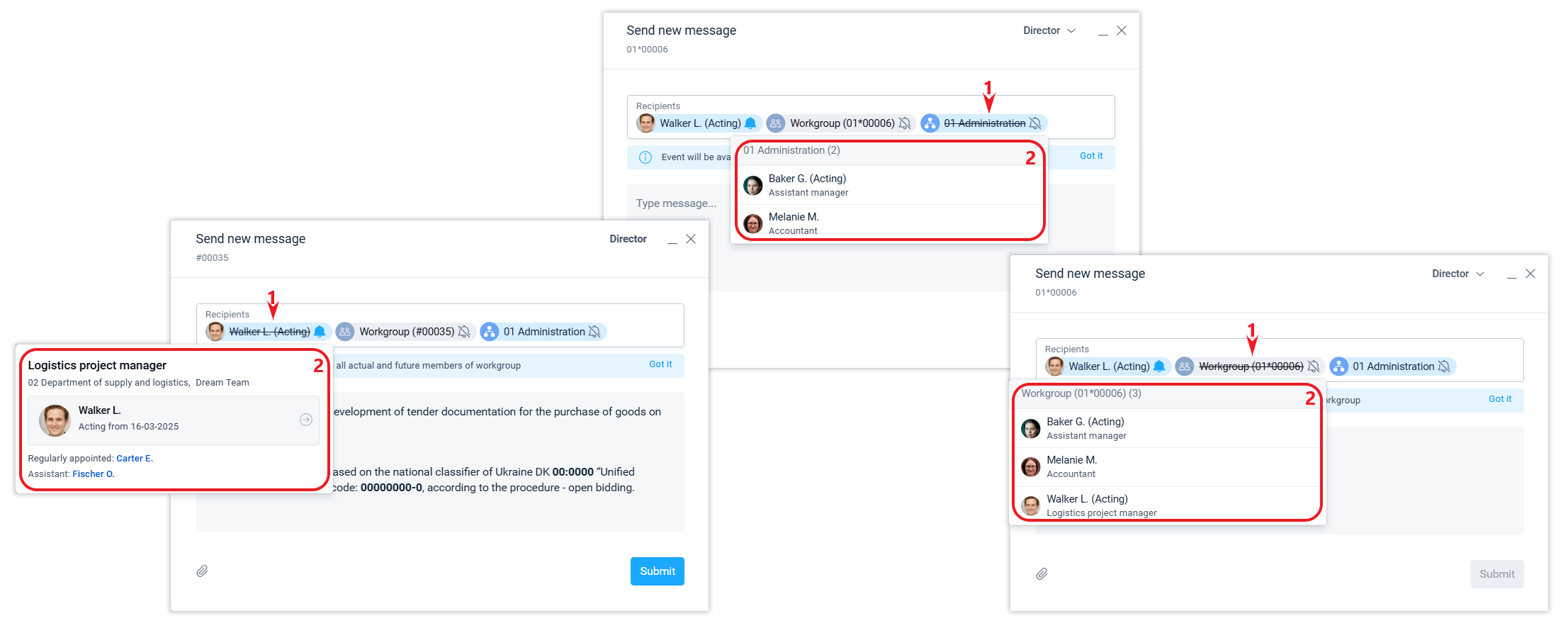Viewport: 1568px width, 633px height.
Task: Click into the 'Type message...' field
Action: click(x=676, y=203)
